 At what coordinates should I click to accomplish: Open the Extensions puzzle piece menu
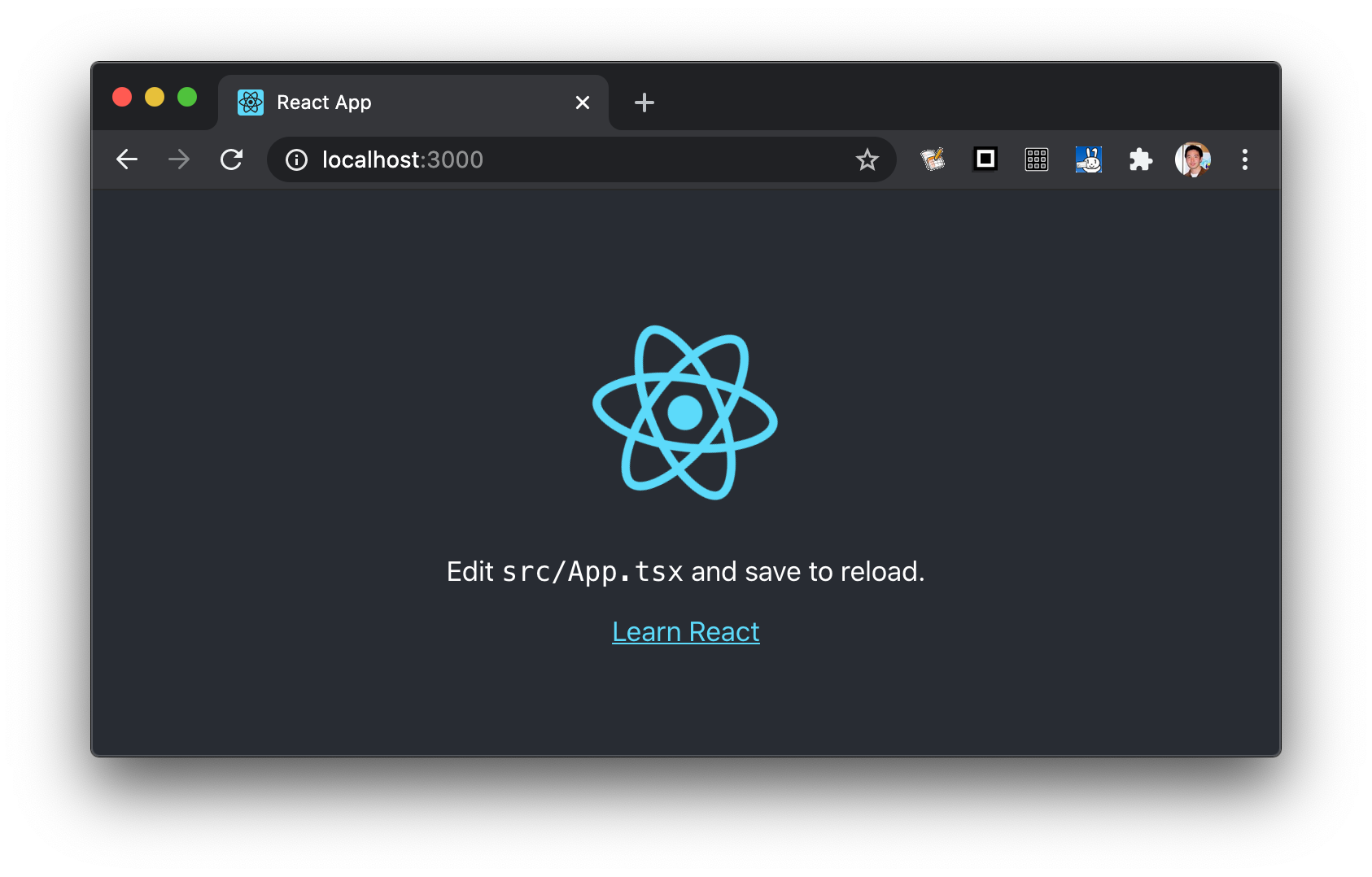[x=1141, y=159]
